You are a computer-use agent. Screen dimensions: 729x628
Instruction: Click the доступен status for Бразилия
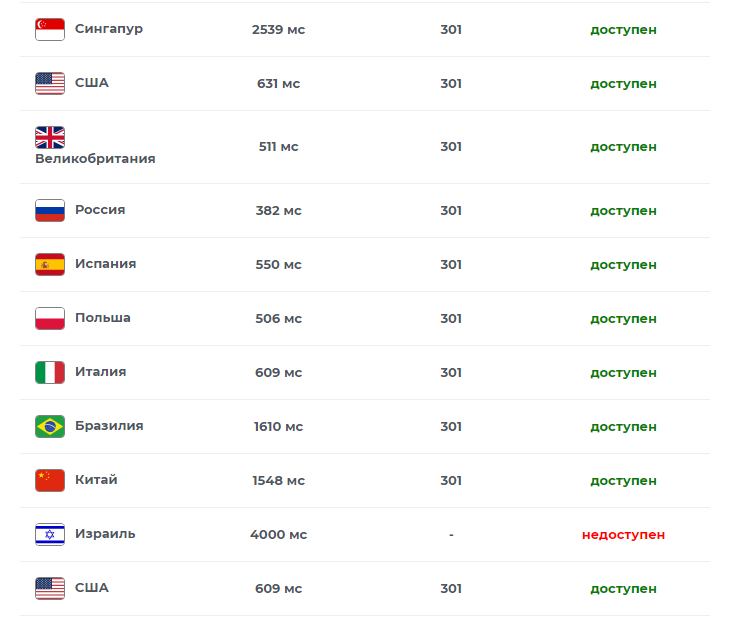pos(623,427)
